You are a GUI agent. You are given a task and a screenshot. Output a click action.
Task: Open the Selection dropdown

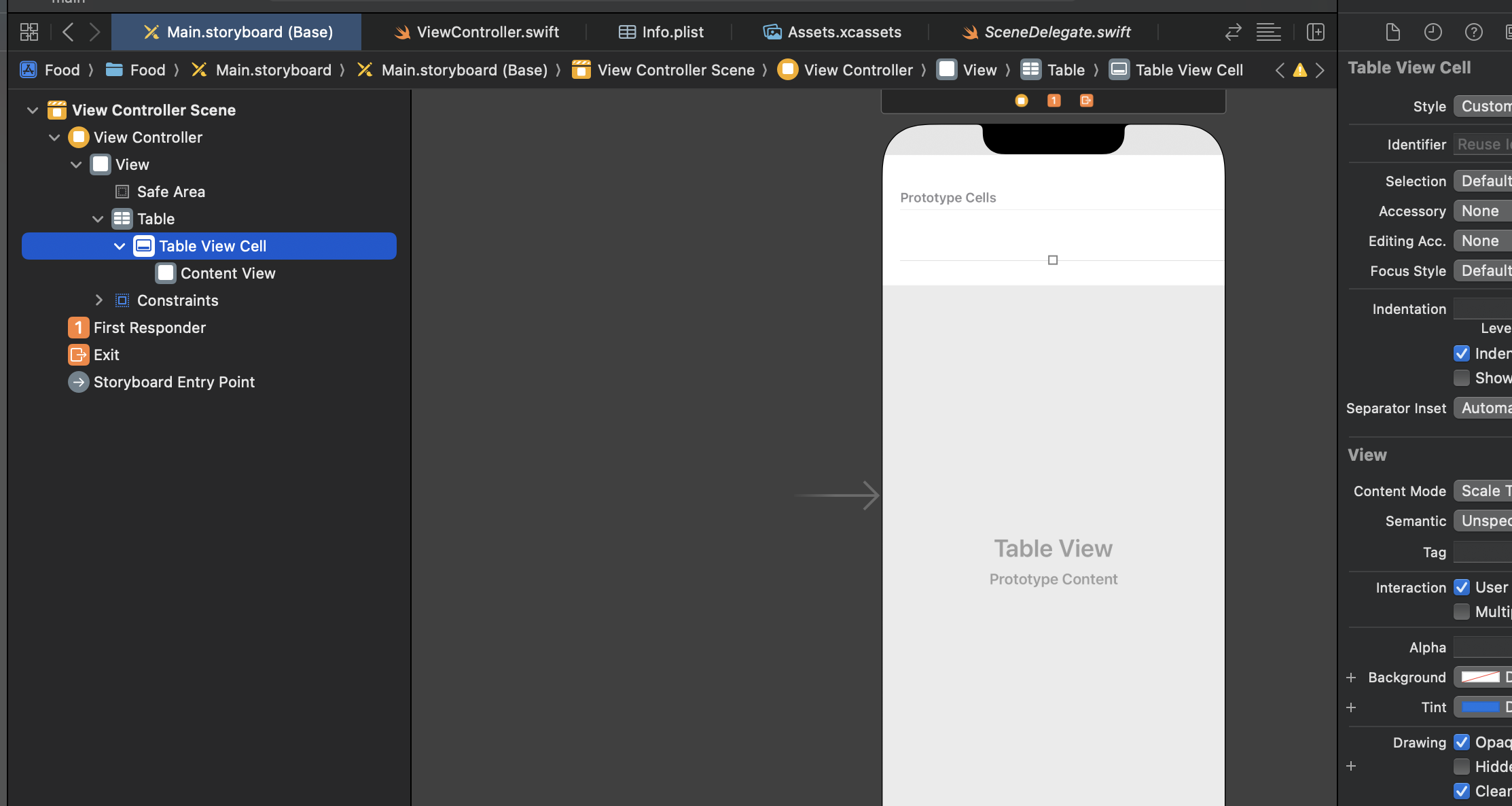1483,181
